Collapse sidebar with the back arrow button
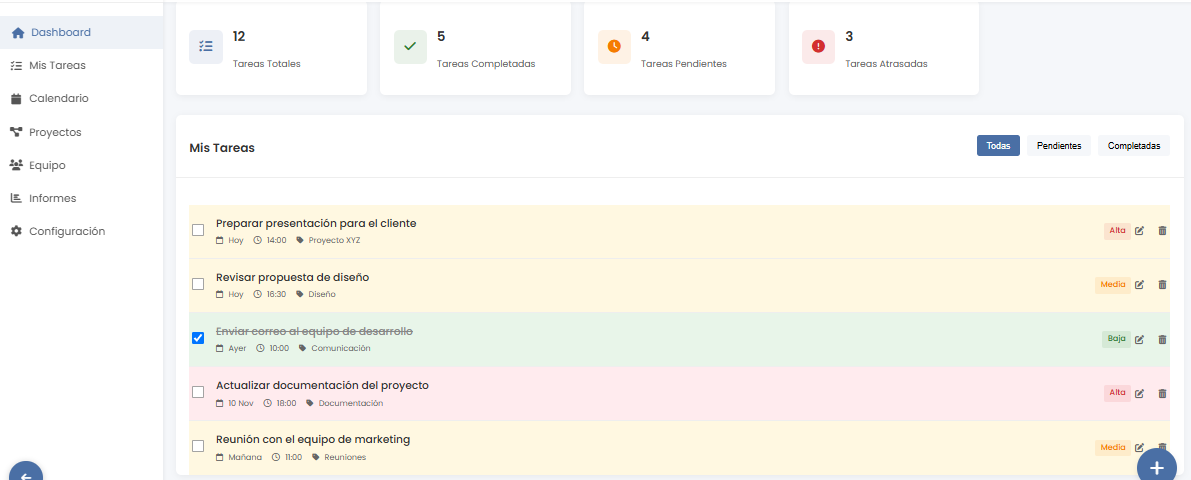Screen dimensions: 1191x480 tap(26, 474)
